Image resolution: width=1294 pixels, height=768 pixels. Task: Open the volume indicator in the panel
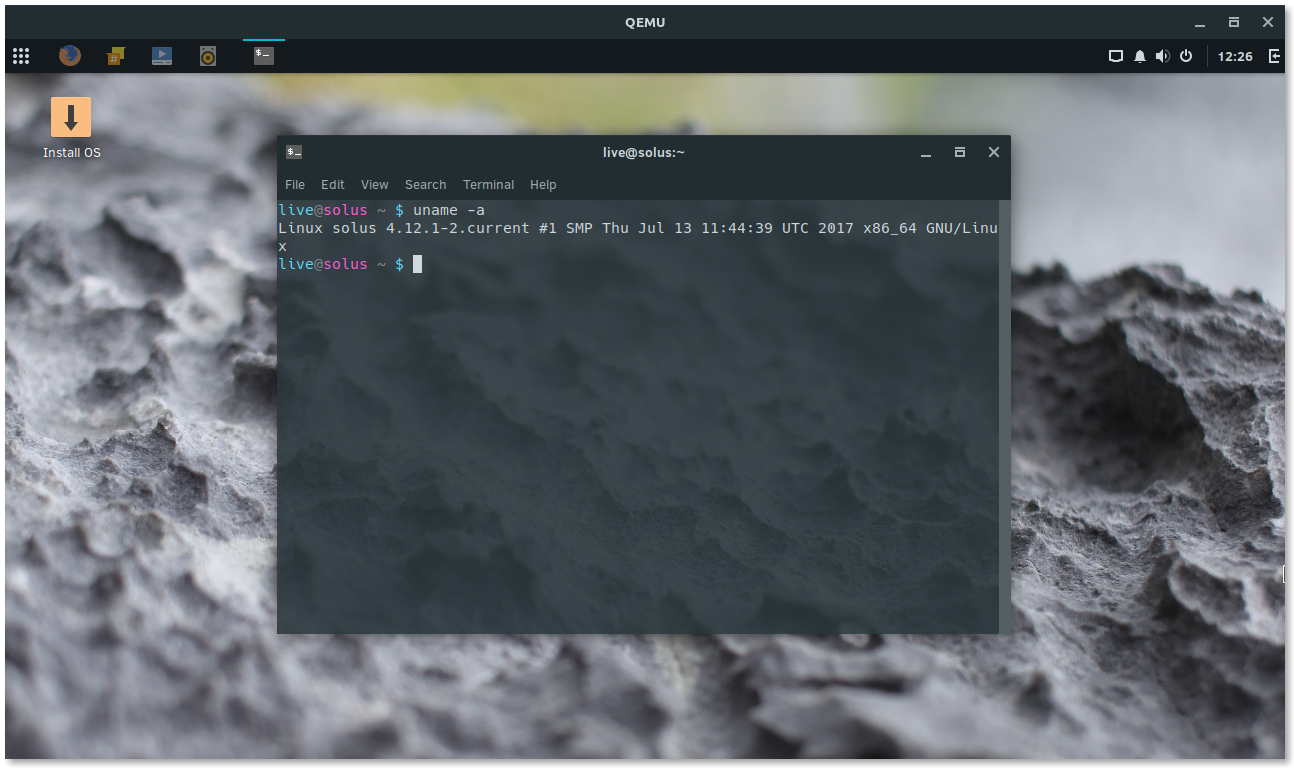(1162, 56)
